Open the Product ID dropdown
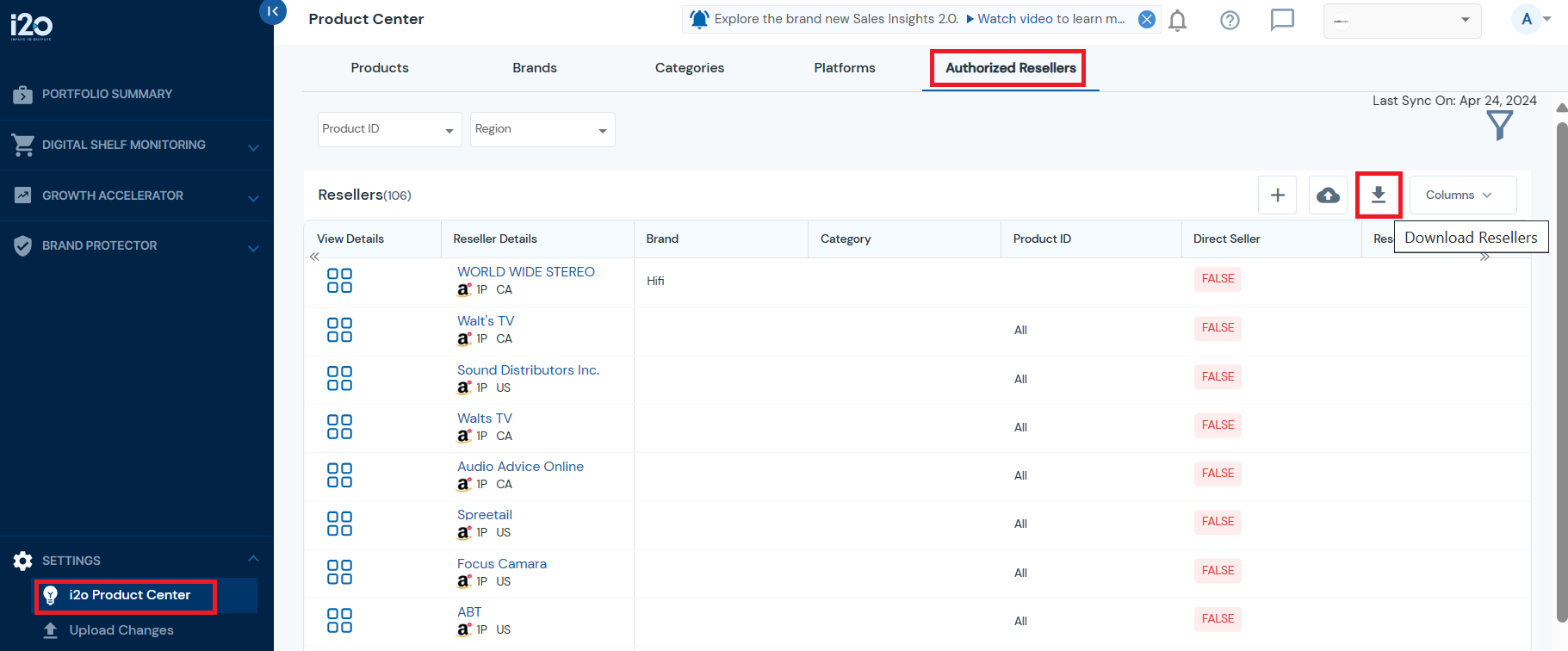1568x651 pixels. click(x=389, y=129)
